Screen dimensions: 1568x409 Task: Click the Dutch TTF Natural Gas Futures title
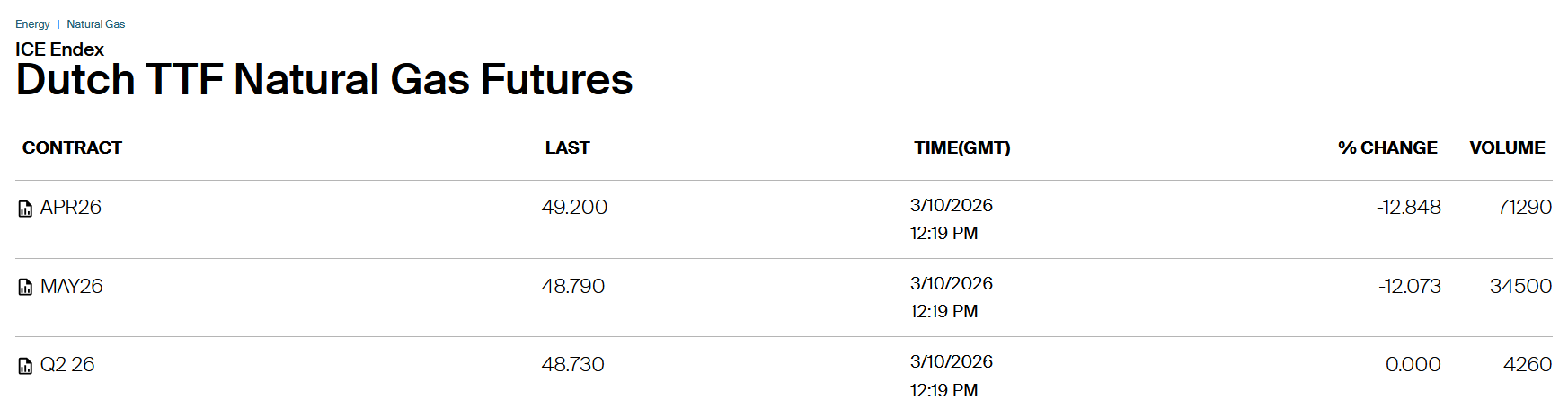(324, 80)
